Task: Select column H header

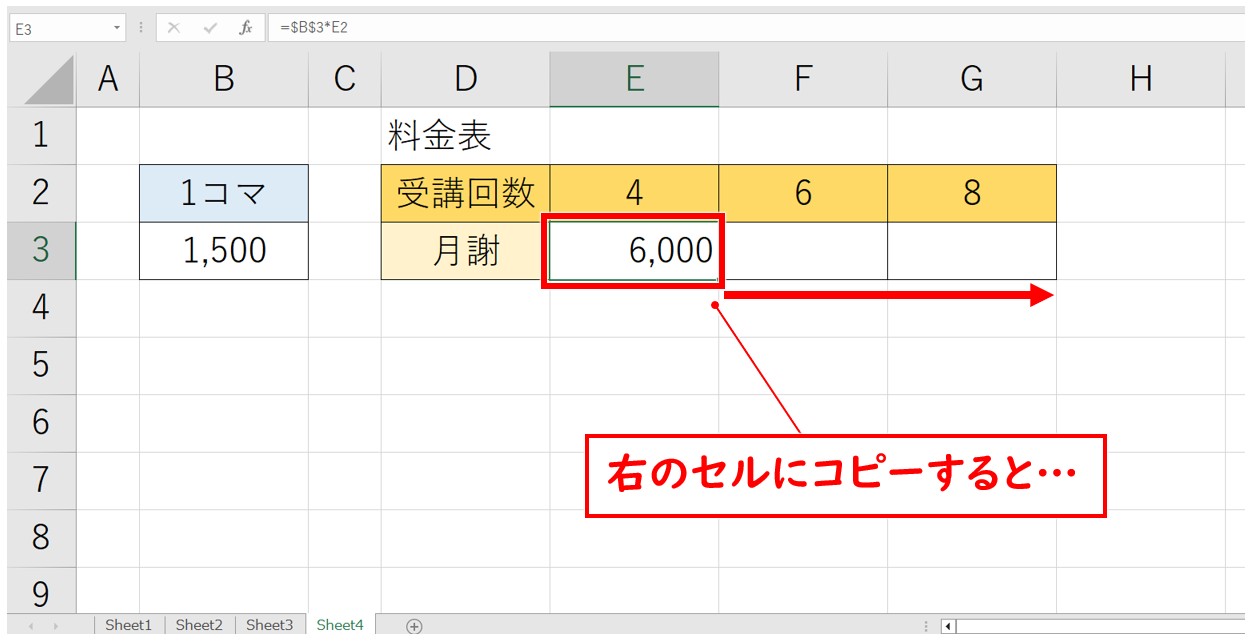Action: click(1141, 80)
